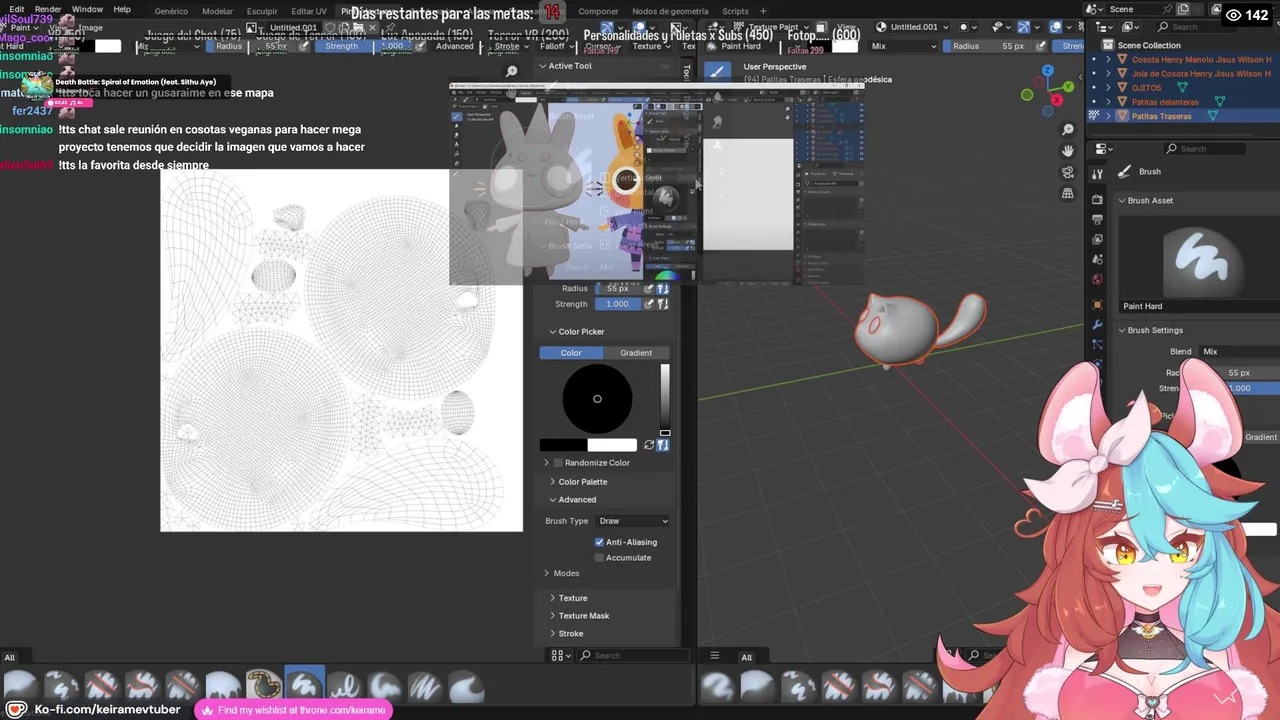Open the Brush Type dropdown showing Draw

click(x=633, y=521)
